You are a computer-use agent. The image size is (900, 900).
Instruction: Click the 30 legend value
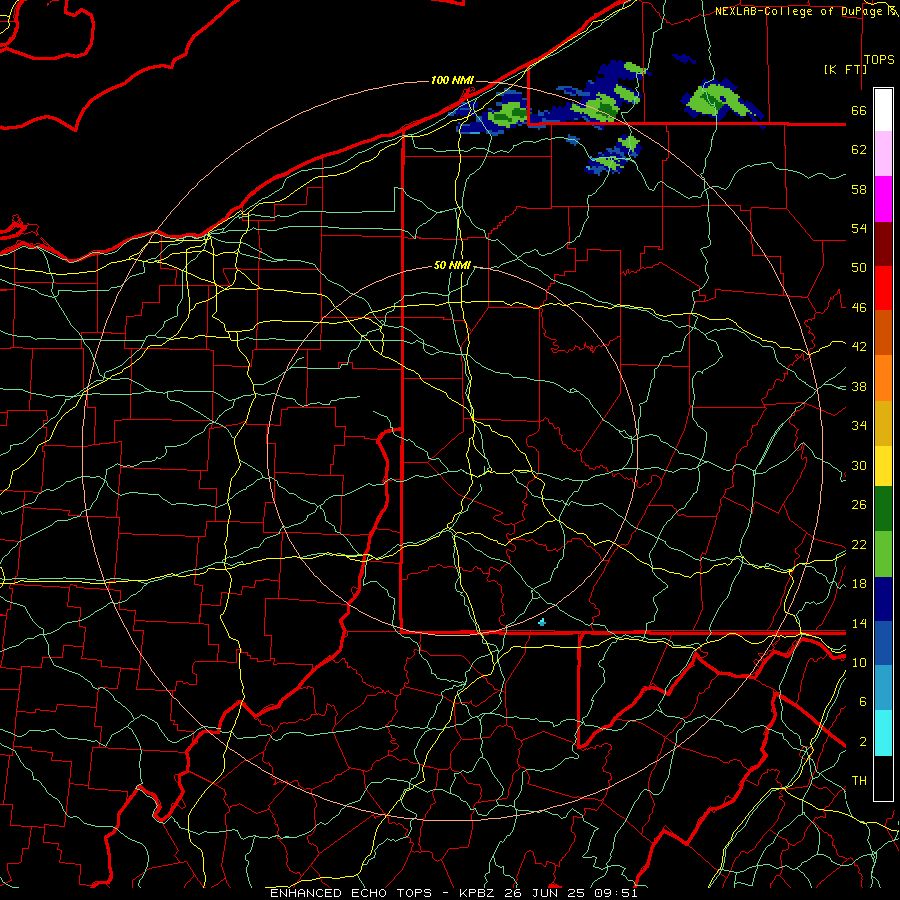pos(859,465)
